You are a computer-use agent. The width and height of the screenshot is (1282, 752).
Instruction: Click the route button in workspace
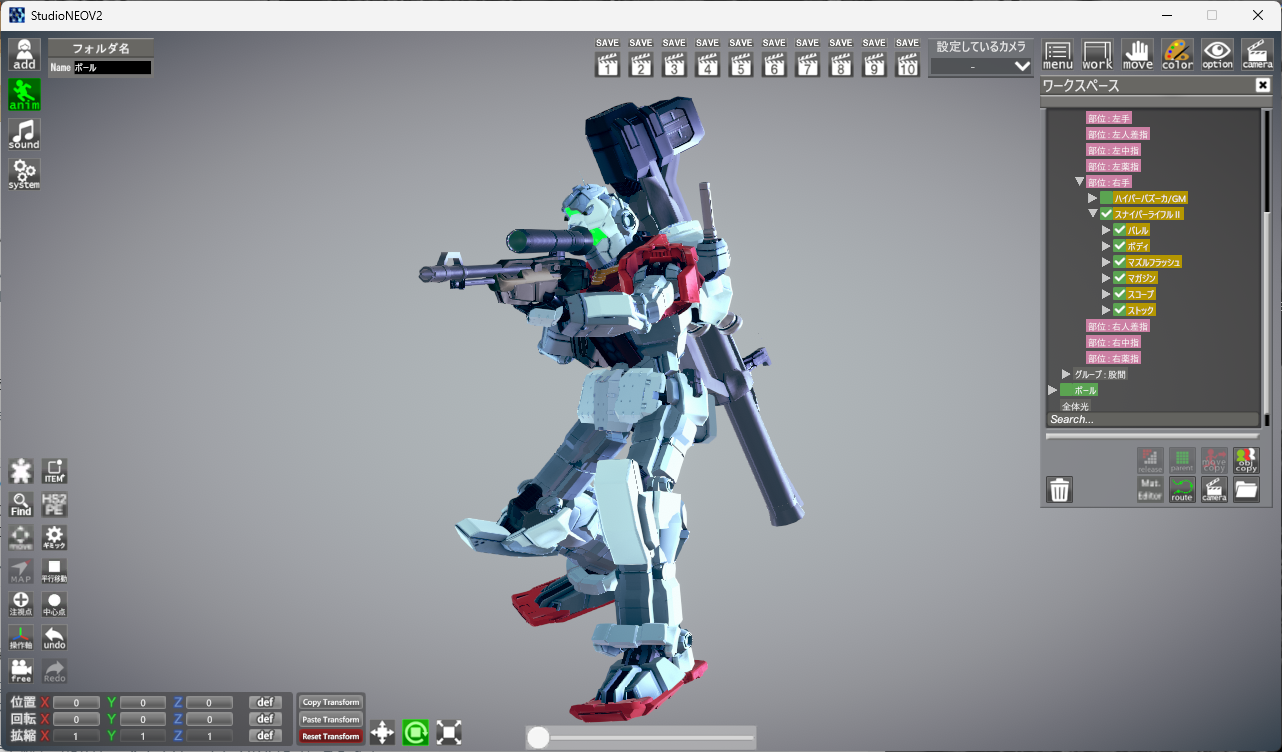(1182, 490)
